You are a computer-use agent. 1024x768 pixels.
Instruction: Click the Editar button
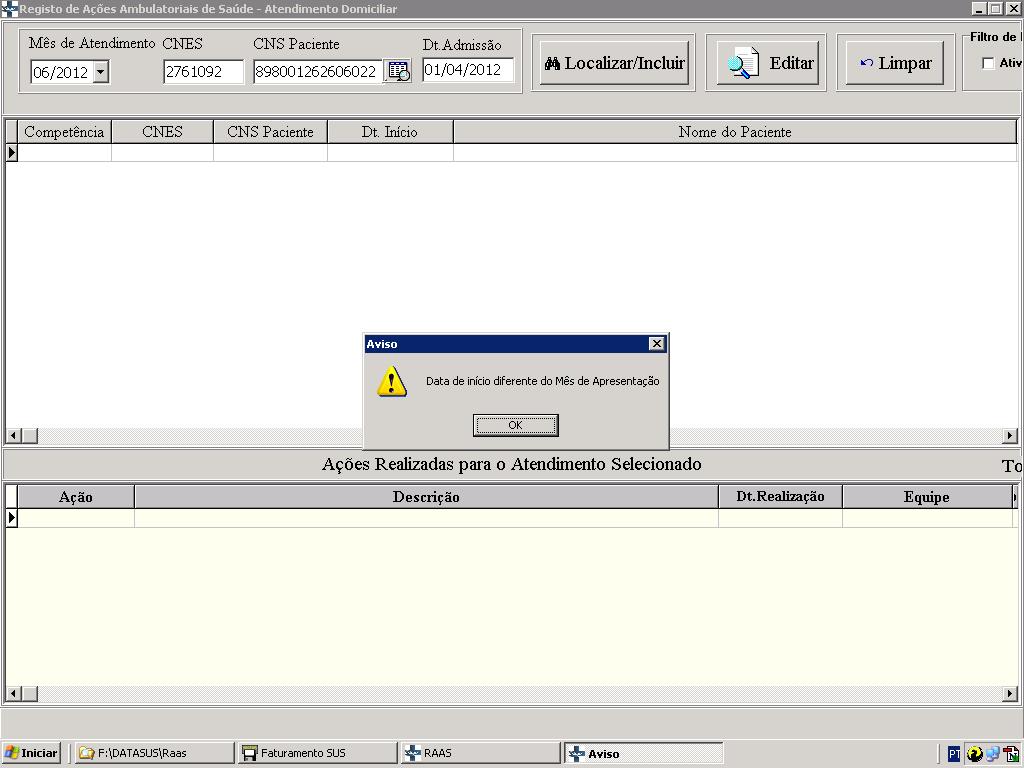pyautogui.click(x=766, y=63)
